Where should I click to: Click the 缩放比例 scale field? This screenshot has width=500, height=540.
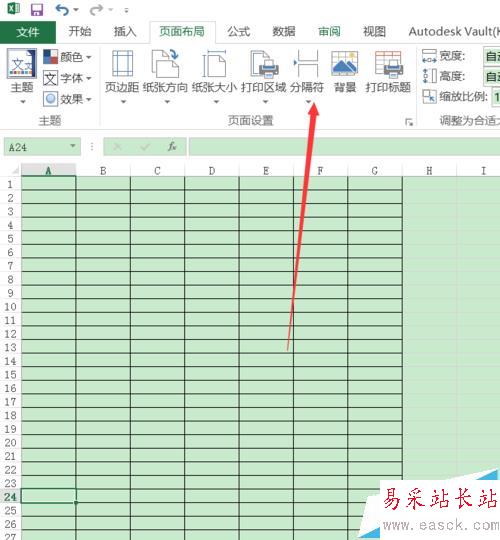(496, 97)
